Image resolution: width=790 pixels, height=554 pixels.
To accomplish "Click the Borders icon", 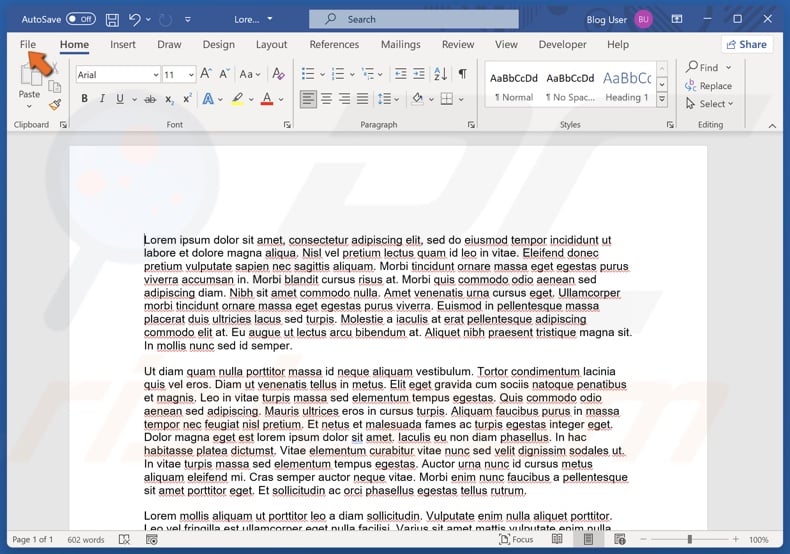I will (446, 99).
